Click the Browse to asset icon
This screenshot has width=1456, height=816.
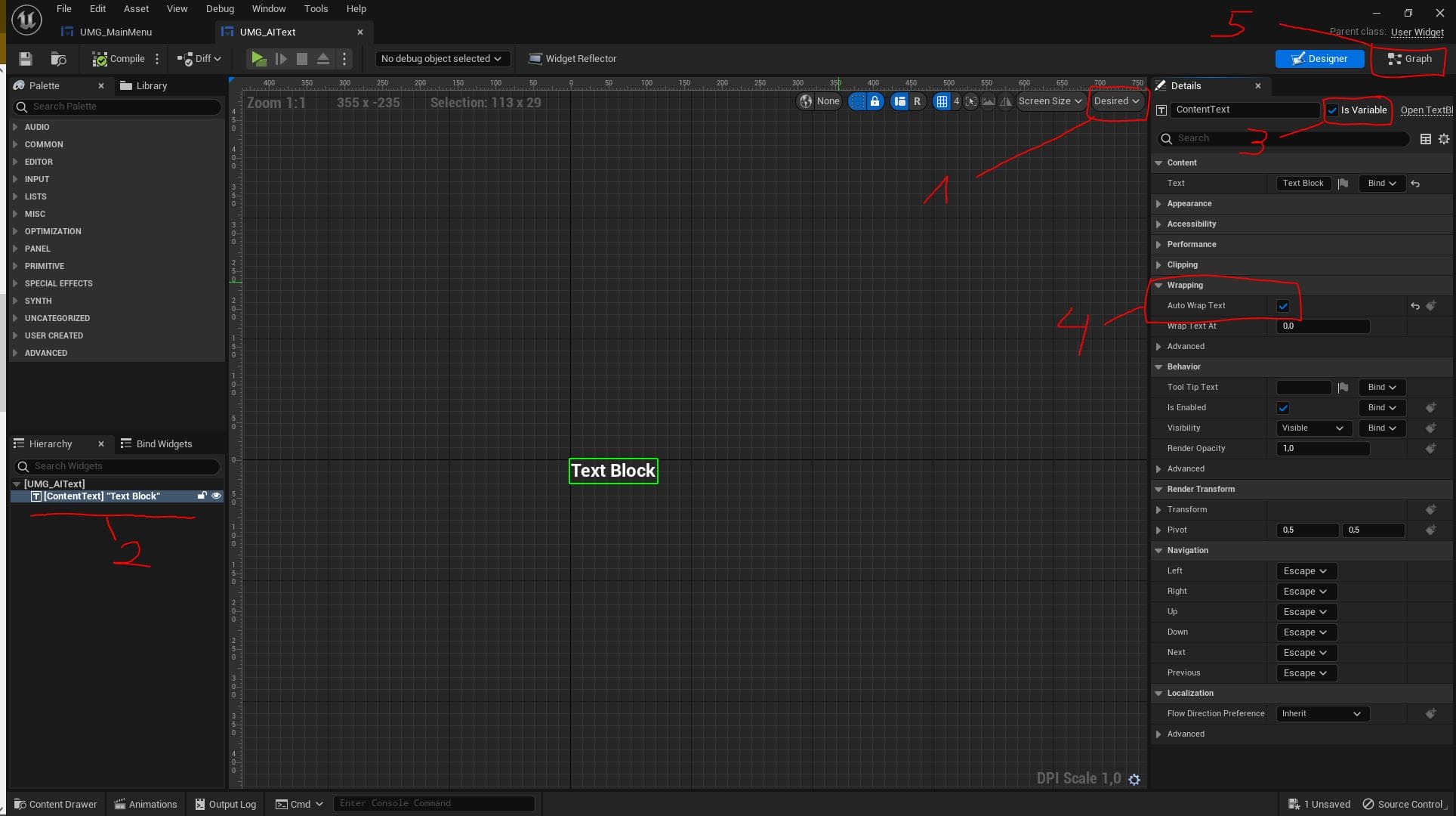coord(58,59)
